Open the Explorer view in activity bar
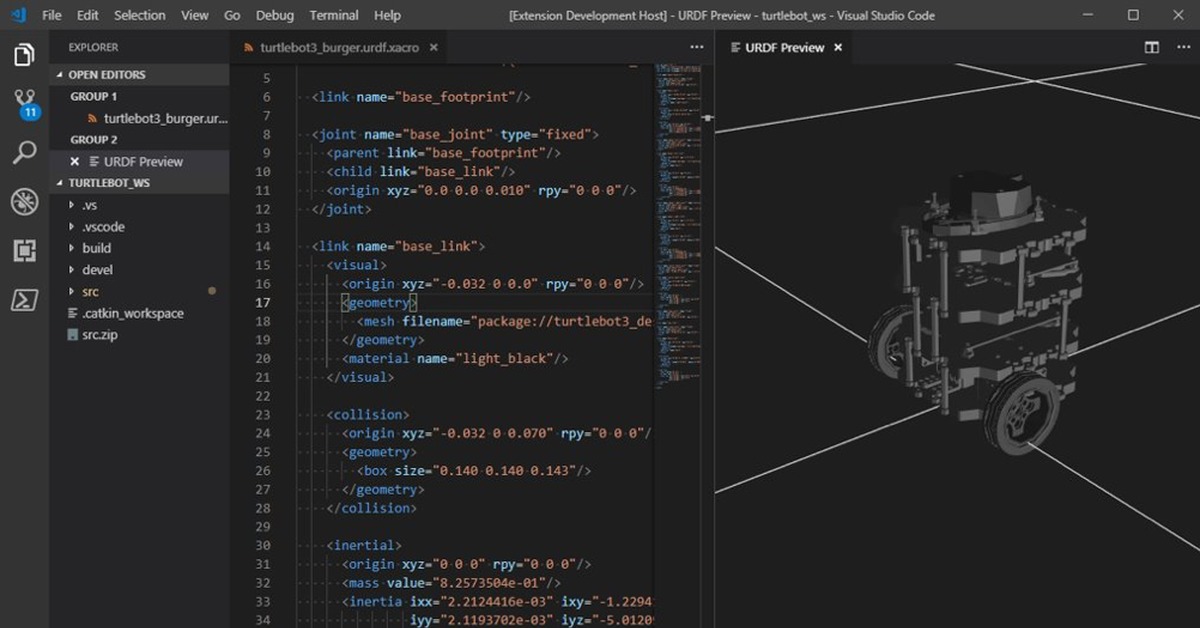 pyautogui.click(x=24, y=55)
